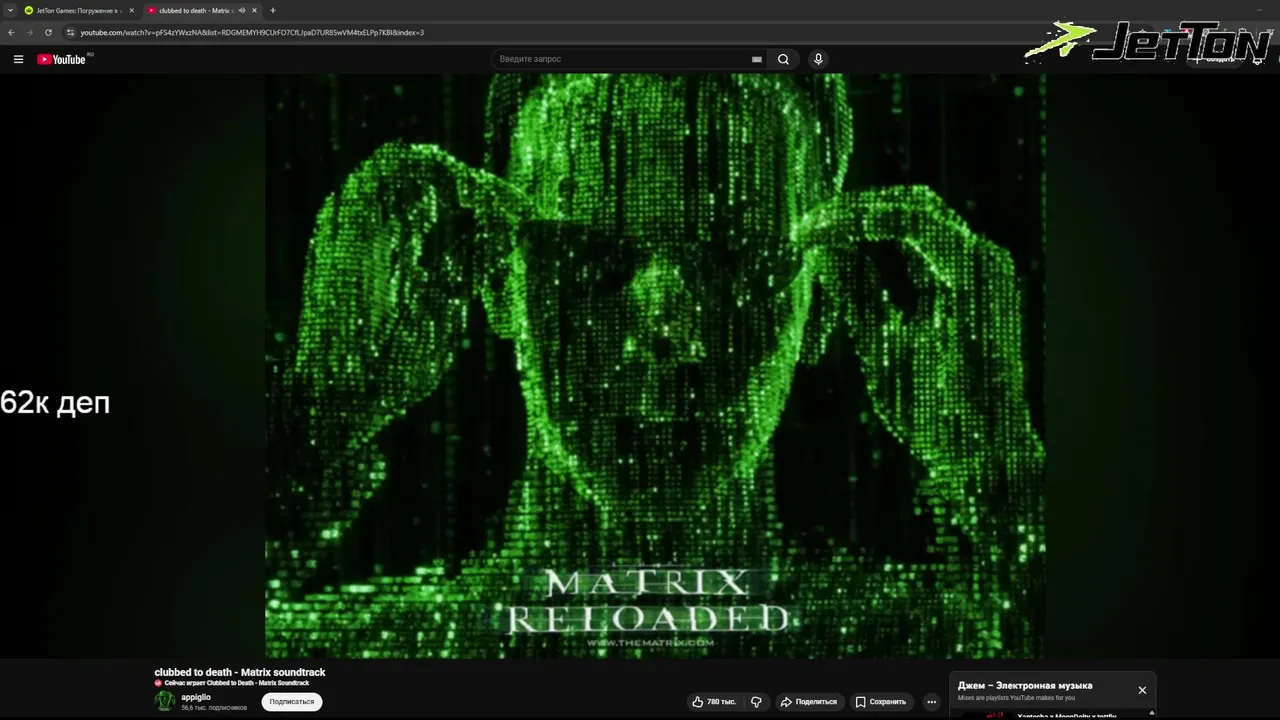Open the appiglio channel name link
The height and width of the screenshot is (720, 1280).
(x=196, y=697)
